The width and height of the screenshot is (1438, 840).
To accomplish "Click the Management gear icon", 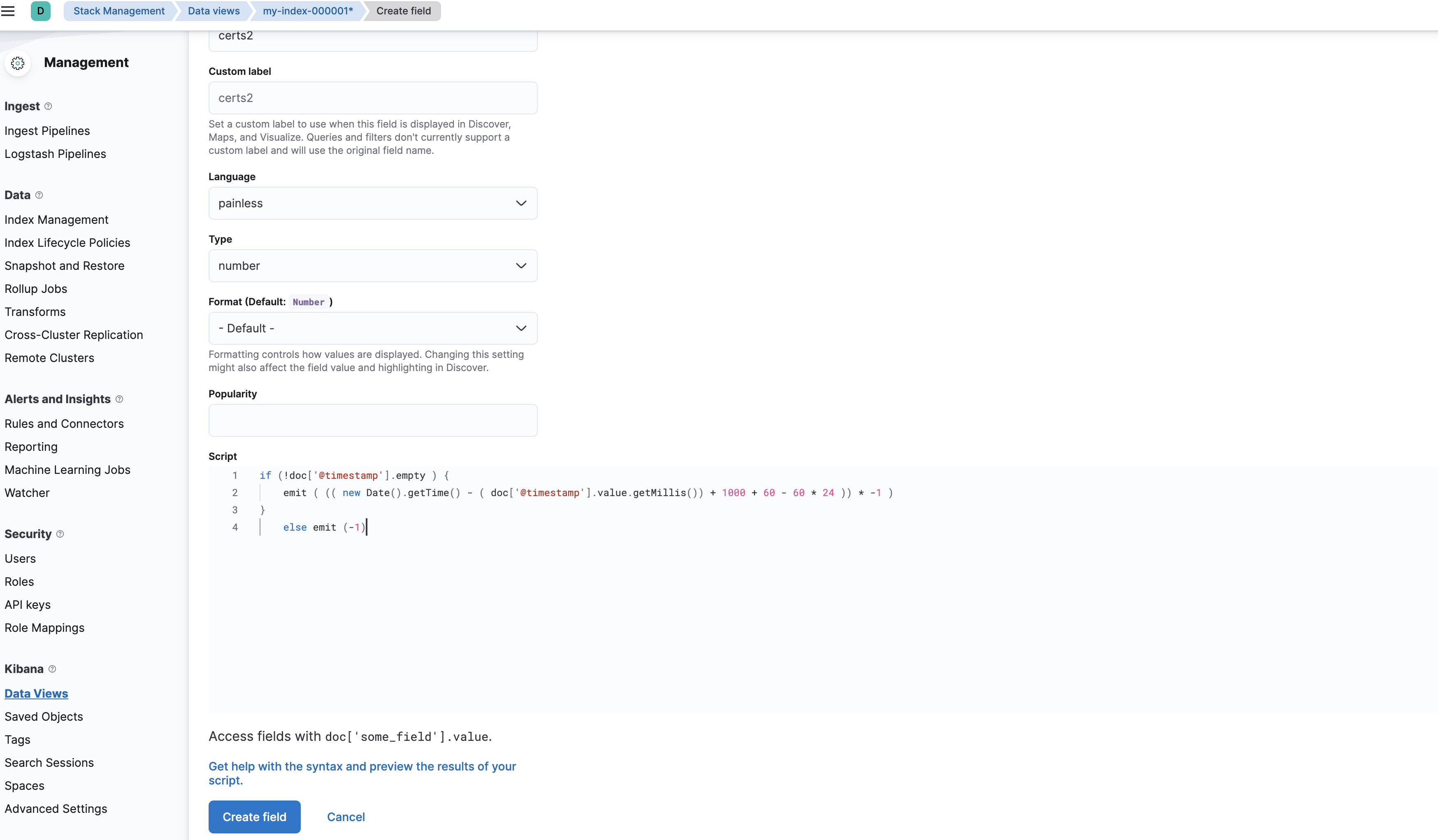I will pyautogui.click(x=18, y=63).
